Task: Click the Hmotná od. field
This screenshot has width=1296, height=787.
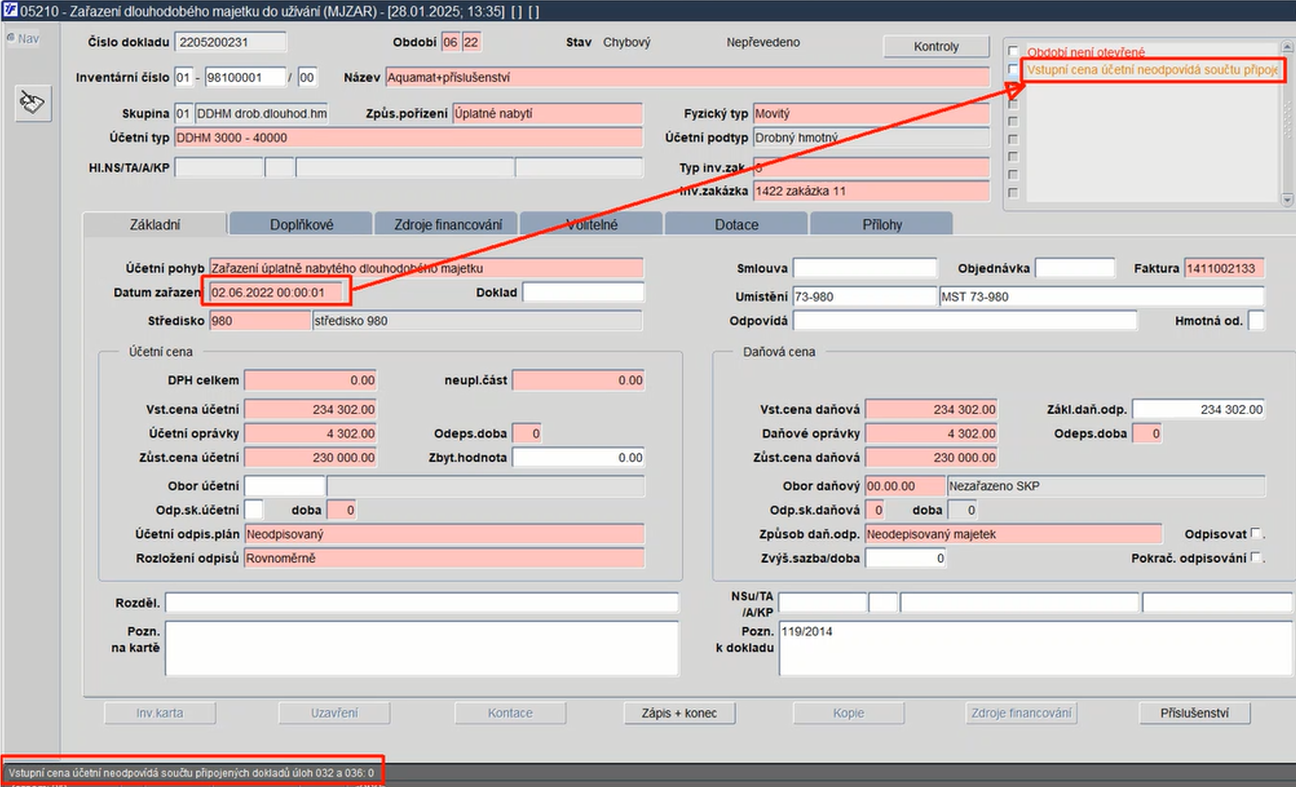Action: 1257,320
